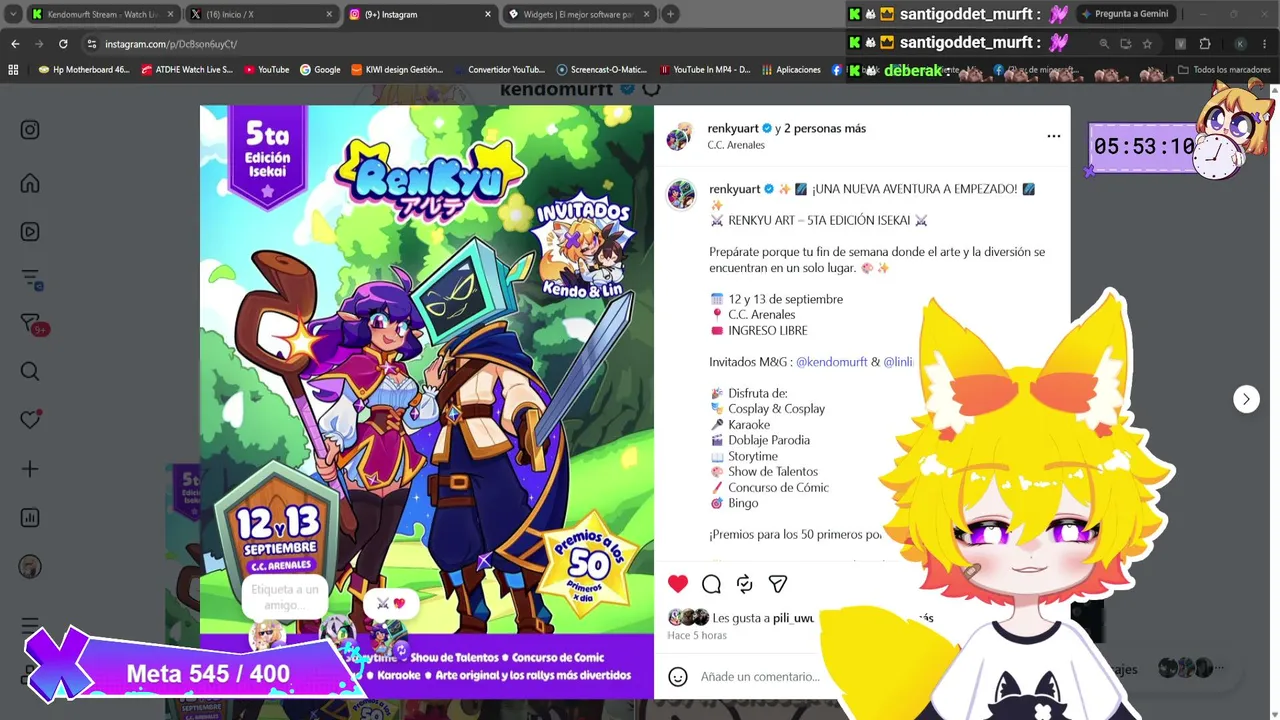
Task: Unlike the post with the red heart
Action: (x=678, y=584)
